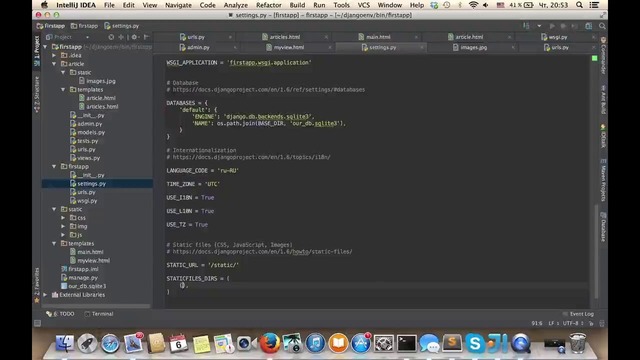
Task: Open the Refactor menu
Action: click(x=269, y=5)
